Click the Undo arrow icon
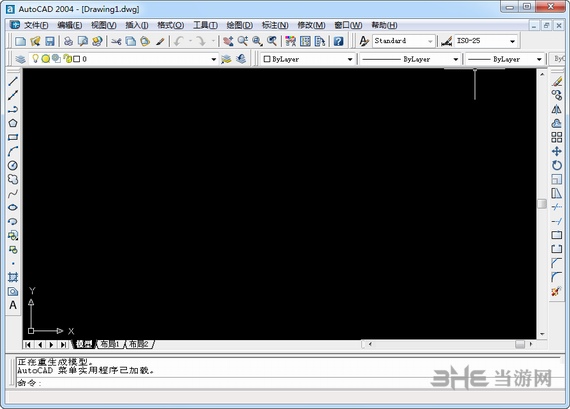 [x=179, y=41]
